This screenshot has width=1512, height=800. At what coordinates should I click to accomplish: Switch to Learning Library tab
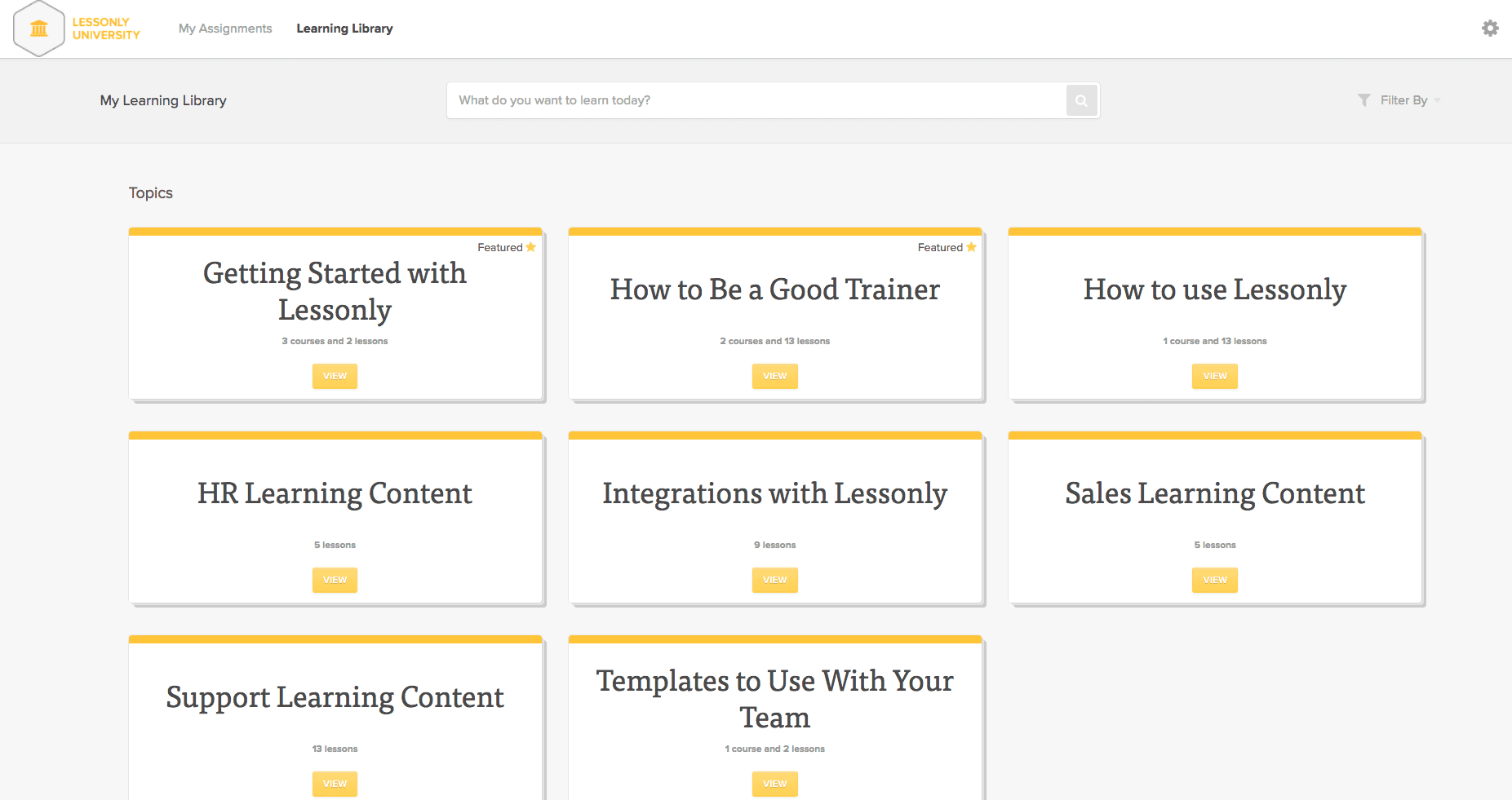tap(344, 29)
